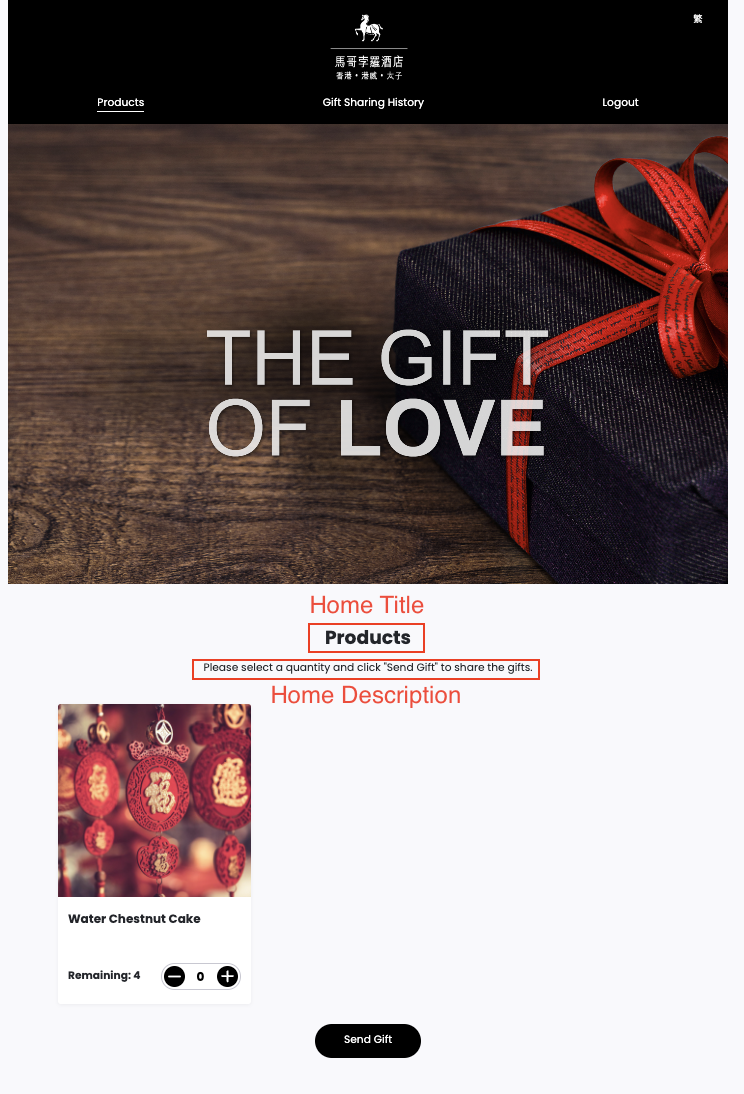This screenshot has width=744, height=1094.
Task: Click the Send Gift button
Action: pyautogui.click(x=368, y=1040)
